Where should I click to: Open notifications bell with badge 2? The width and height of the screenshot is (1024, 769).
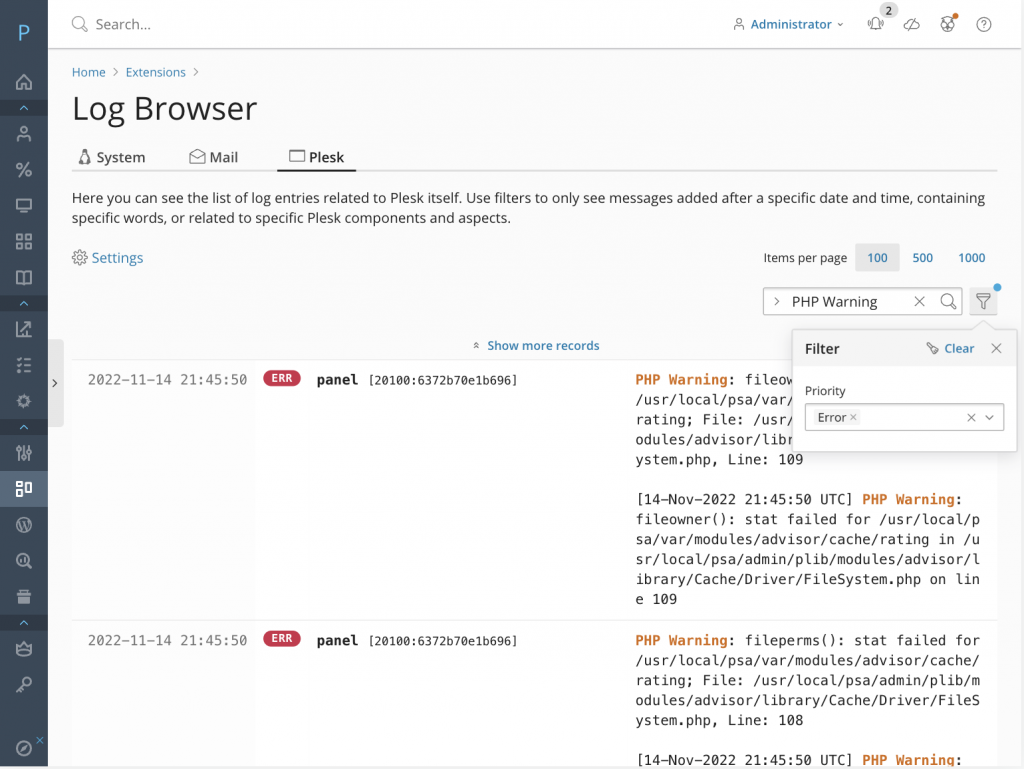[876, 24]
